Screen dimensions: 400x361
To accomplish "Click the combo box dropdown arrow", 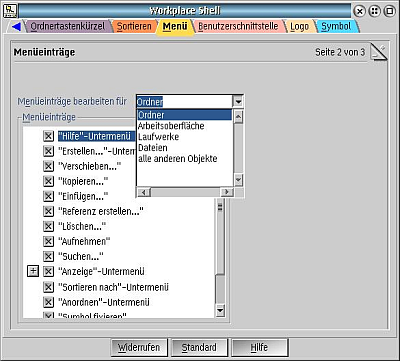I will [238, 101].
